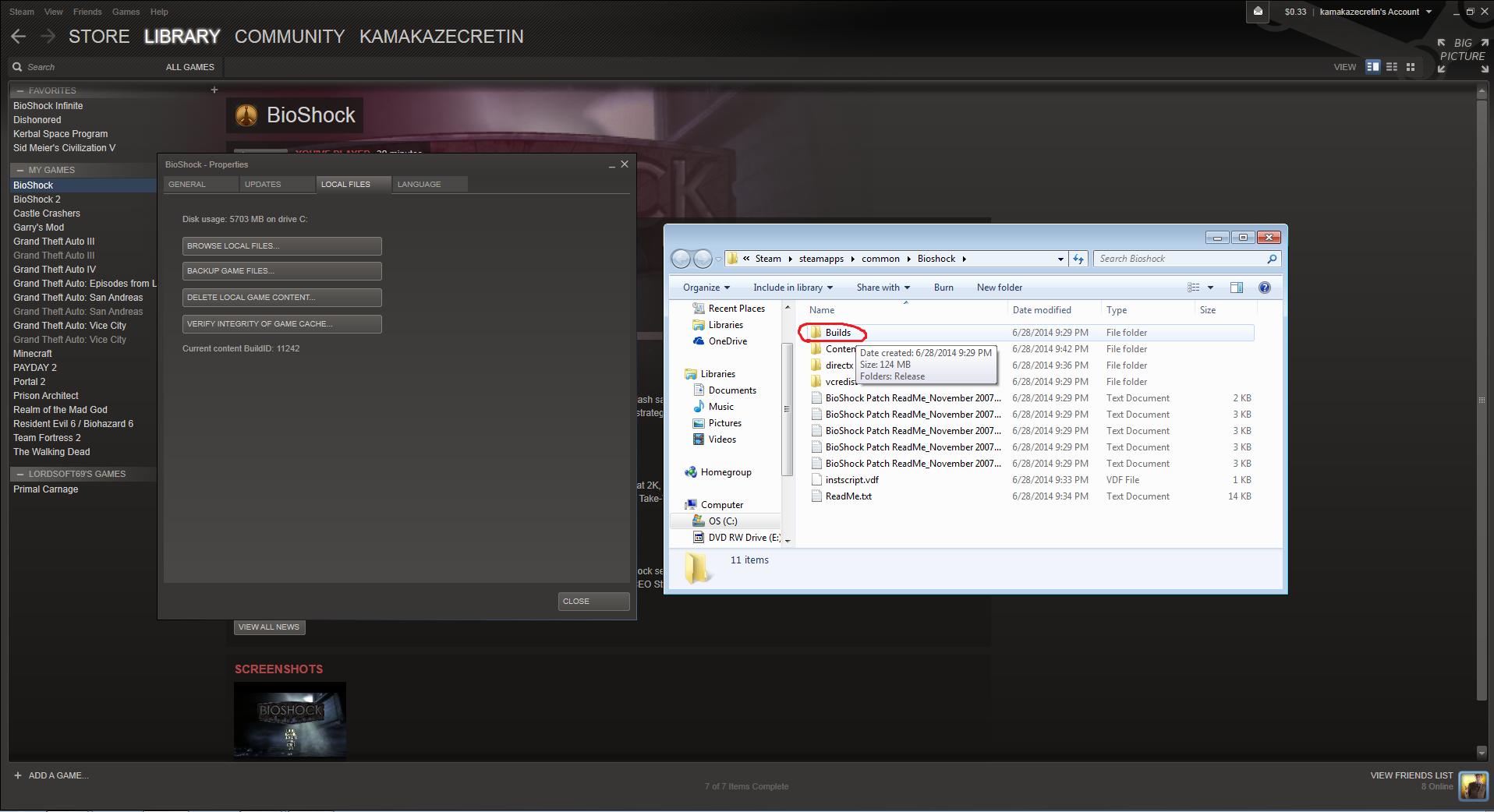Click the friends list avatar icon
The image size is (1494, 812).
coord(1474,786)
